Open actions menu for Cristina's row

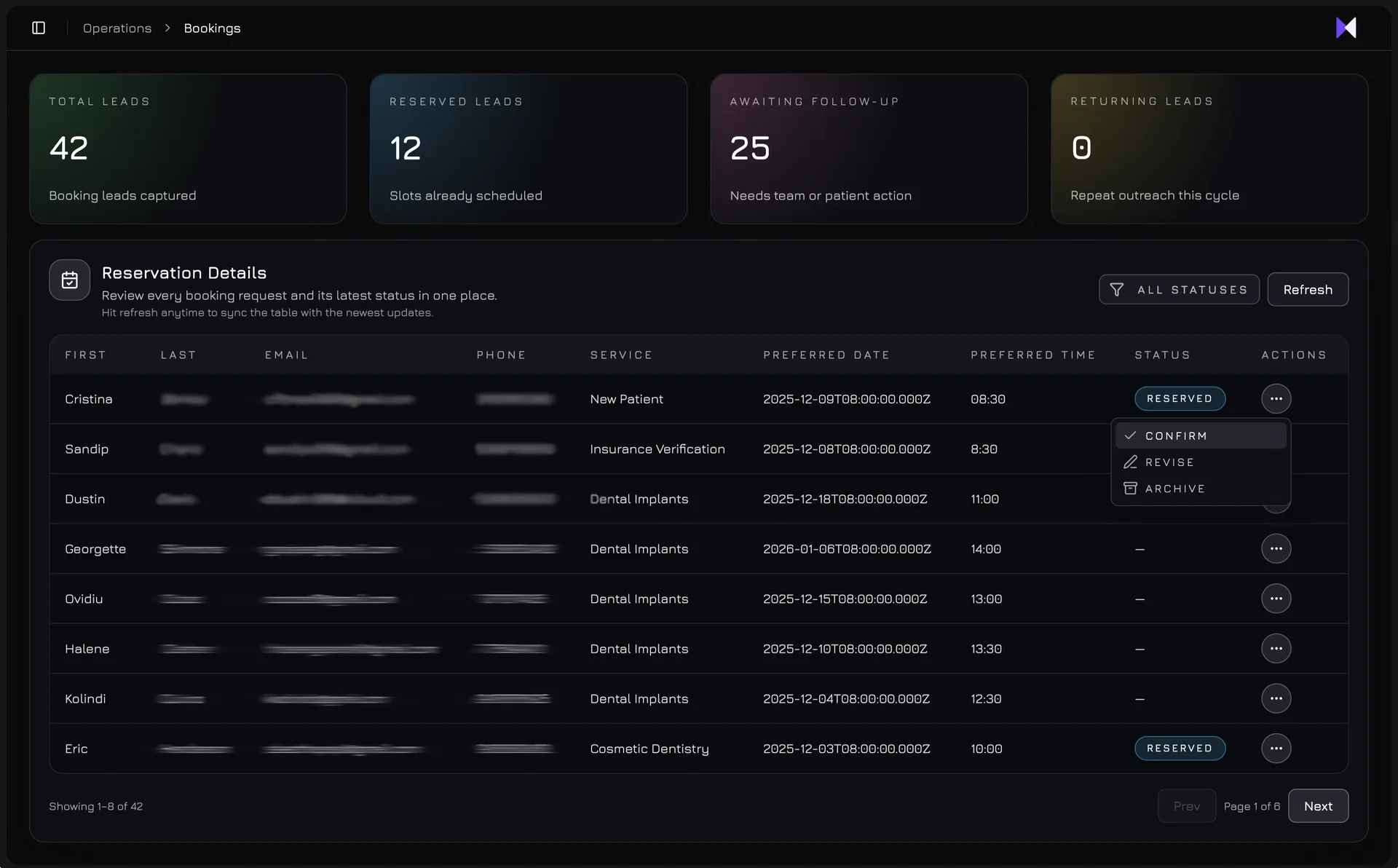1276,399
